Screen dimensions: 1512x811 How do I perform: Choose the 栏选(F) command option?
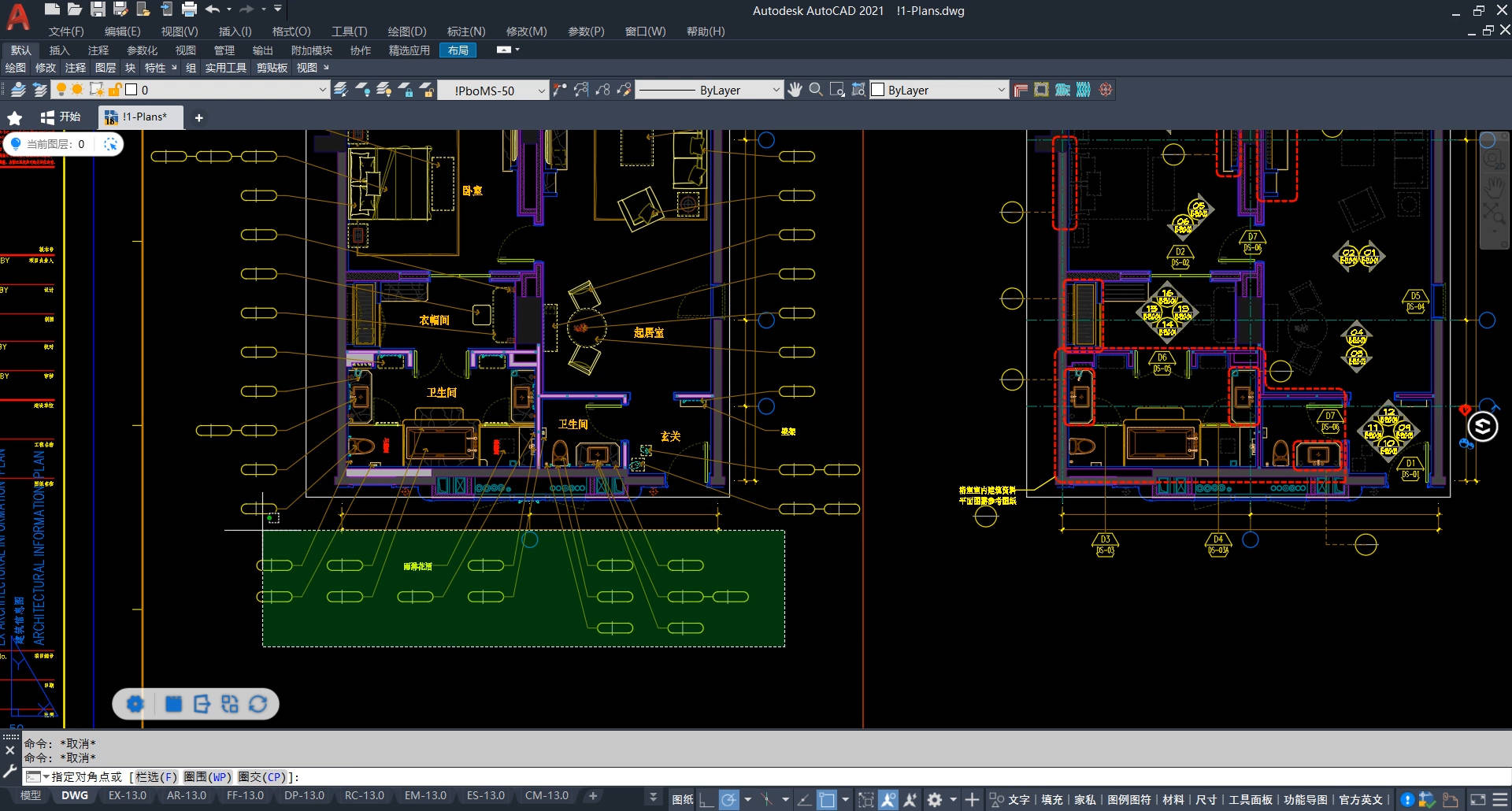(x=157, y=777)
